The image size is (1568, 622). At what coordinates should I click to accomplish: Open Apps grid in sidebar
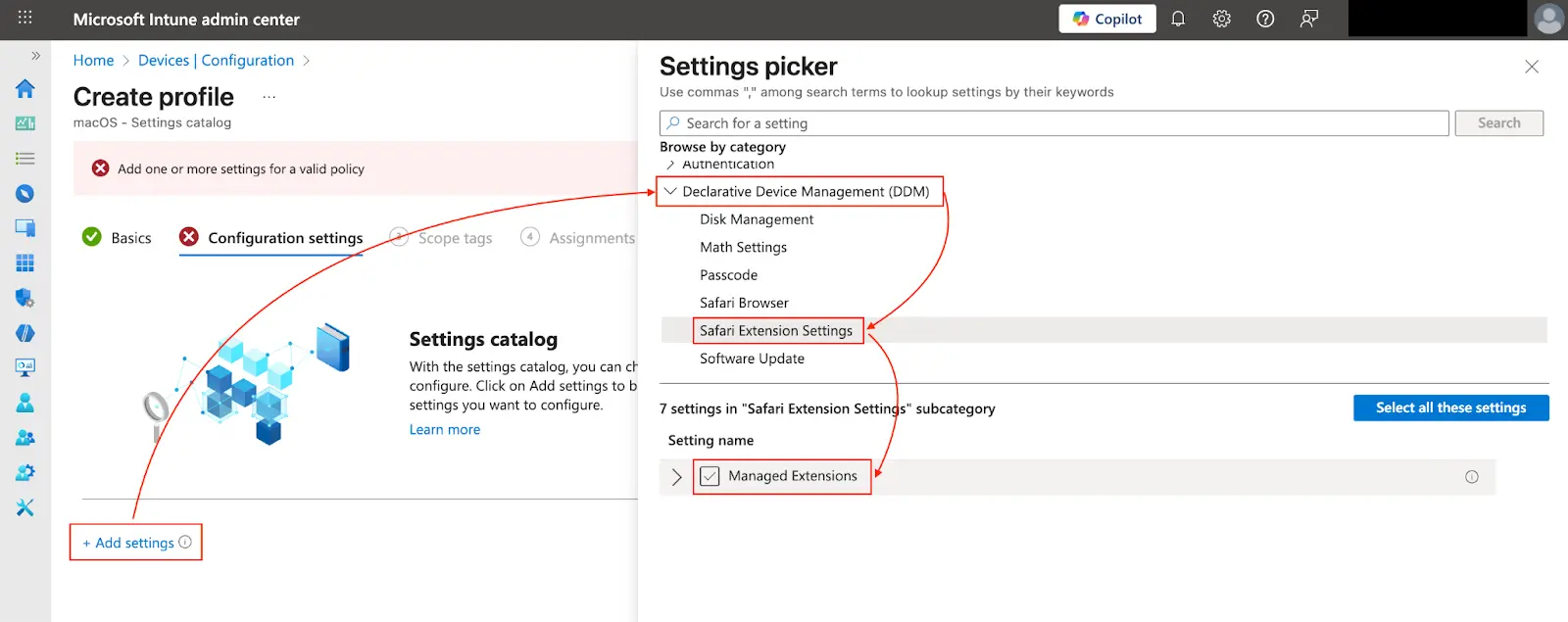25,263
